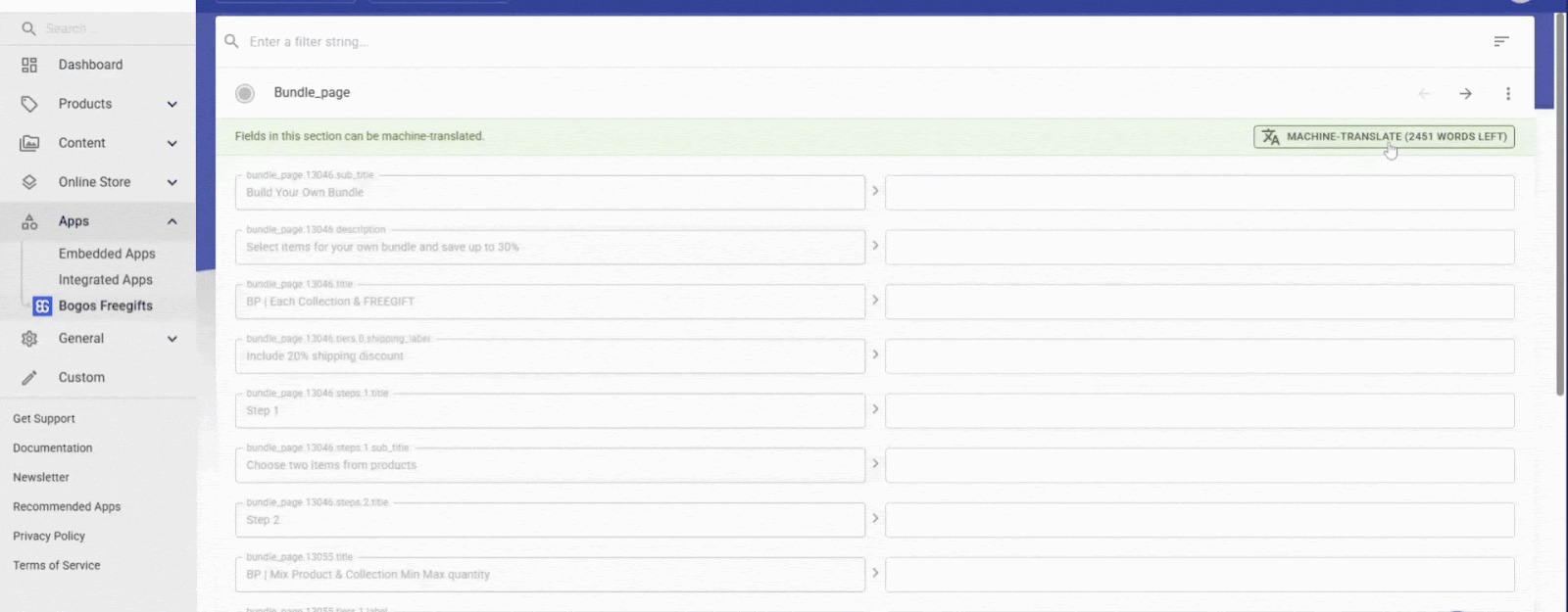Image resolution: width=1568 pixels, height=612 pixels.
Task: Collapse the Apps menu chevron
Action: [x=172, y=221]
